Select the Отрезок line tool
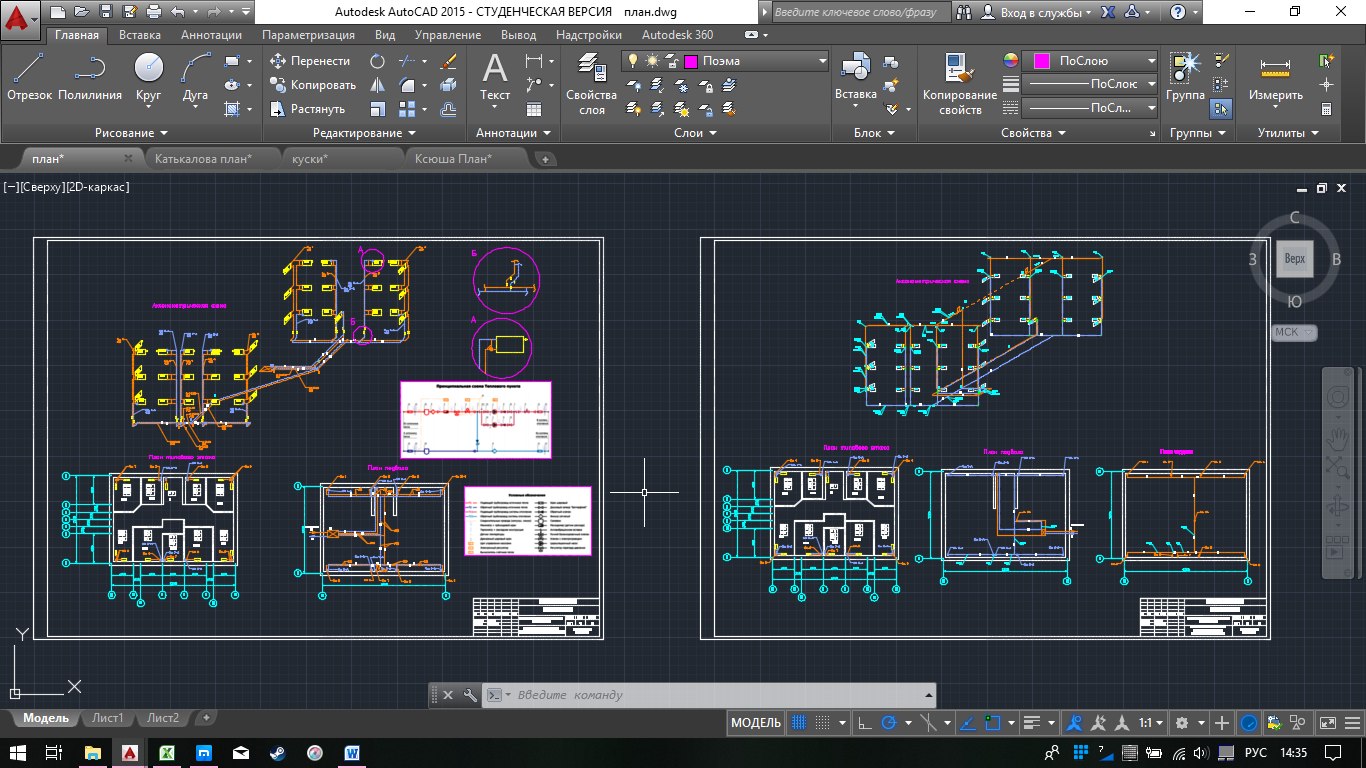 tap(29, 77)
